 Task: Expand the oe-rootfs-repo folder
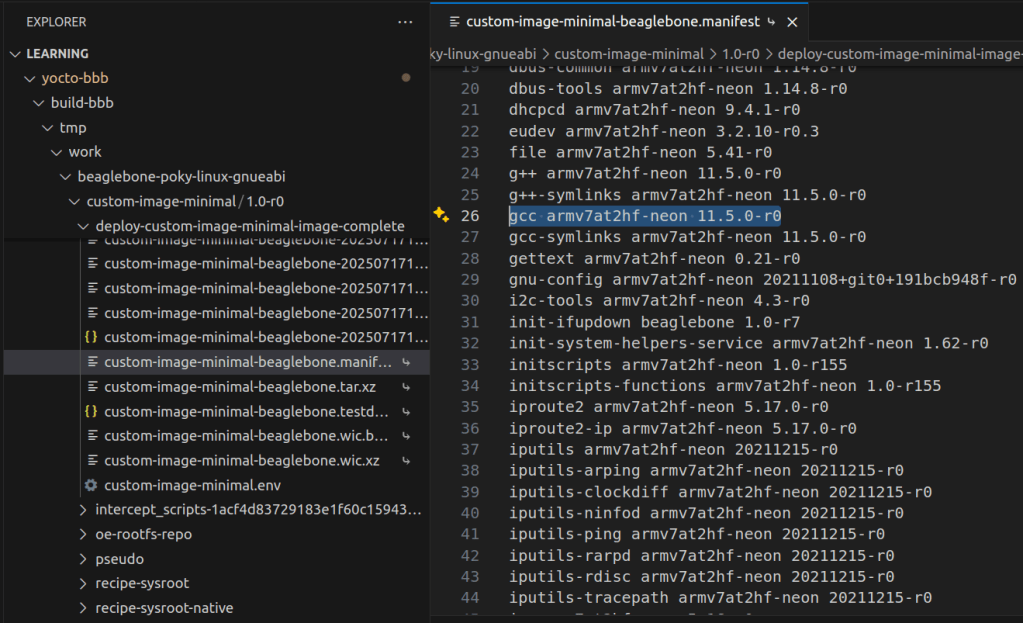tap(84, 534)
